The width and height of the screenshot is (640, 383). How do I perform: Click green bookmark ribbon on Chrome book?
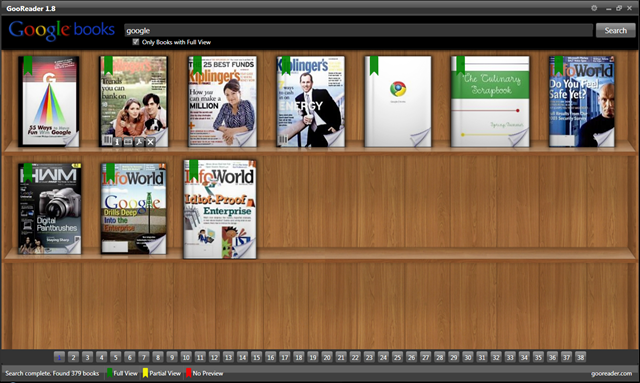coord(374,65)
